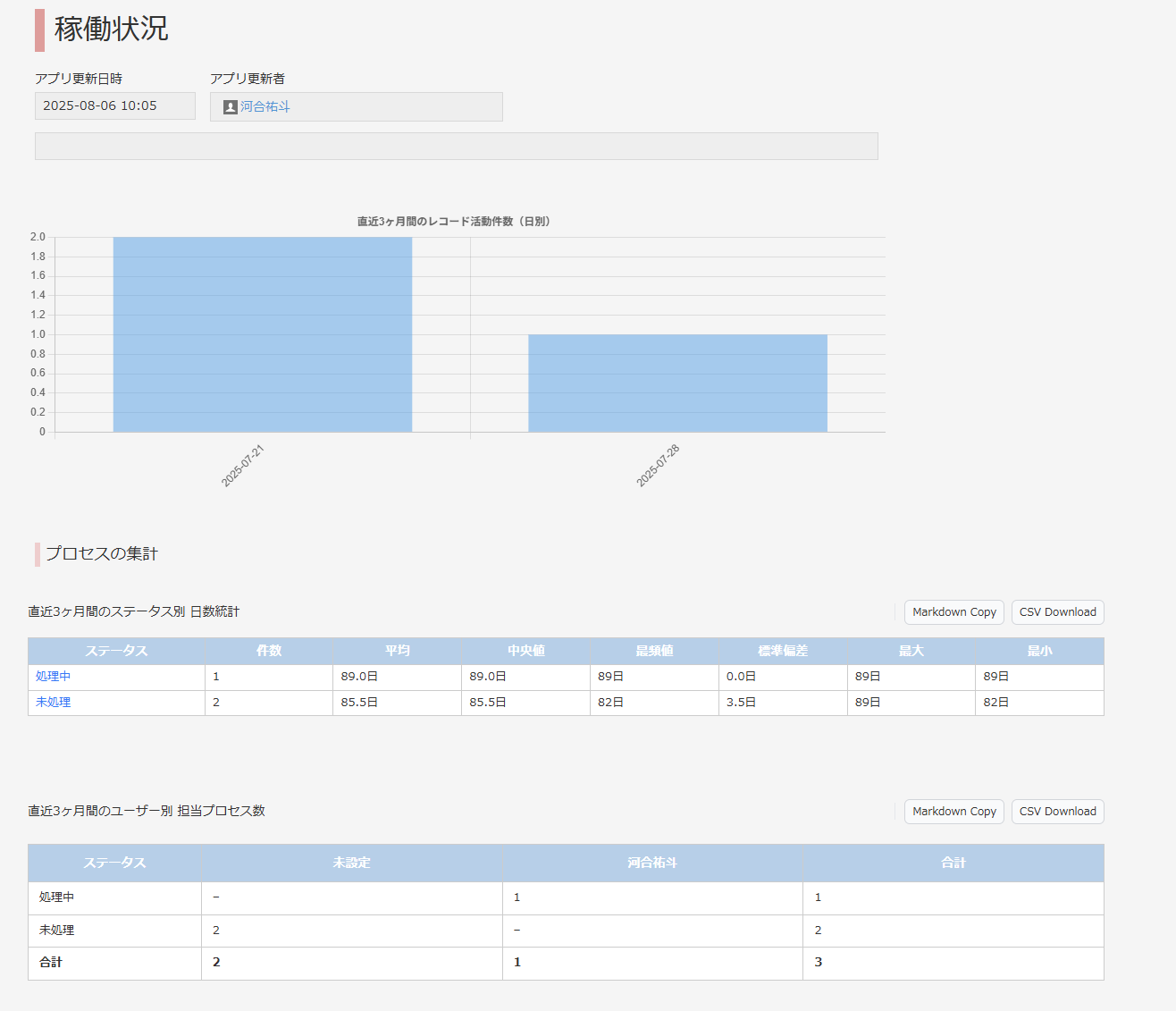This screenshot has height=1011, width=1176.
Task: Click the 2025-07-28 bar in the chart
Action: pyautogui.click(x=677, y=383)
